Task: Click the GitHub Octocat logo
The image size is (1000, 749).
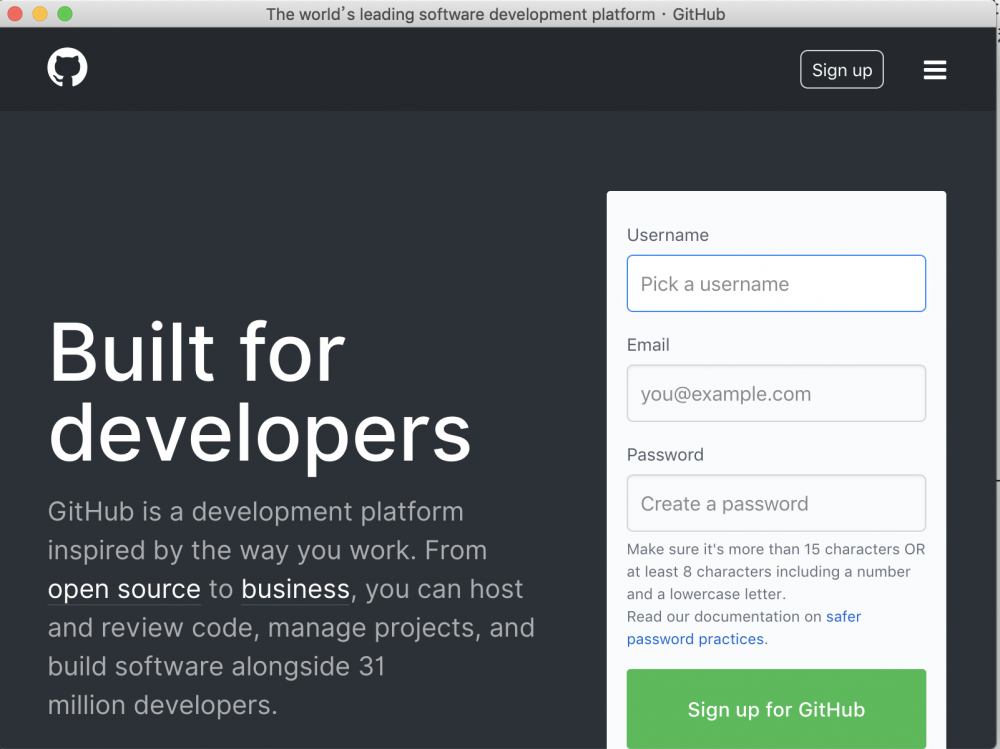Action: [x=67, y=68]
